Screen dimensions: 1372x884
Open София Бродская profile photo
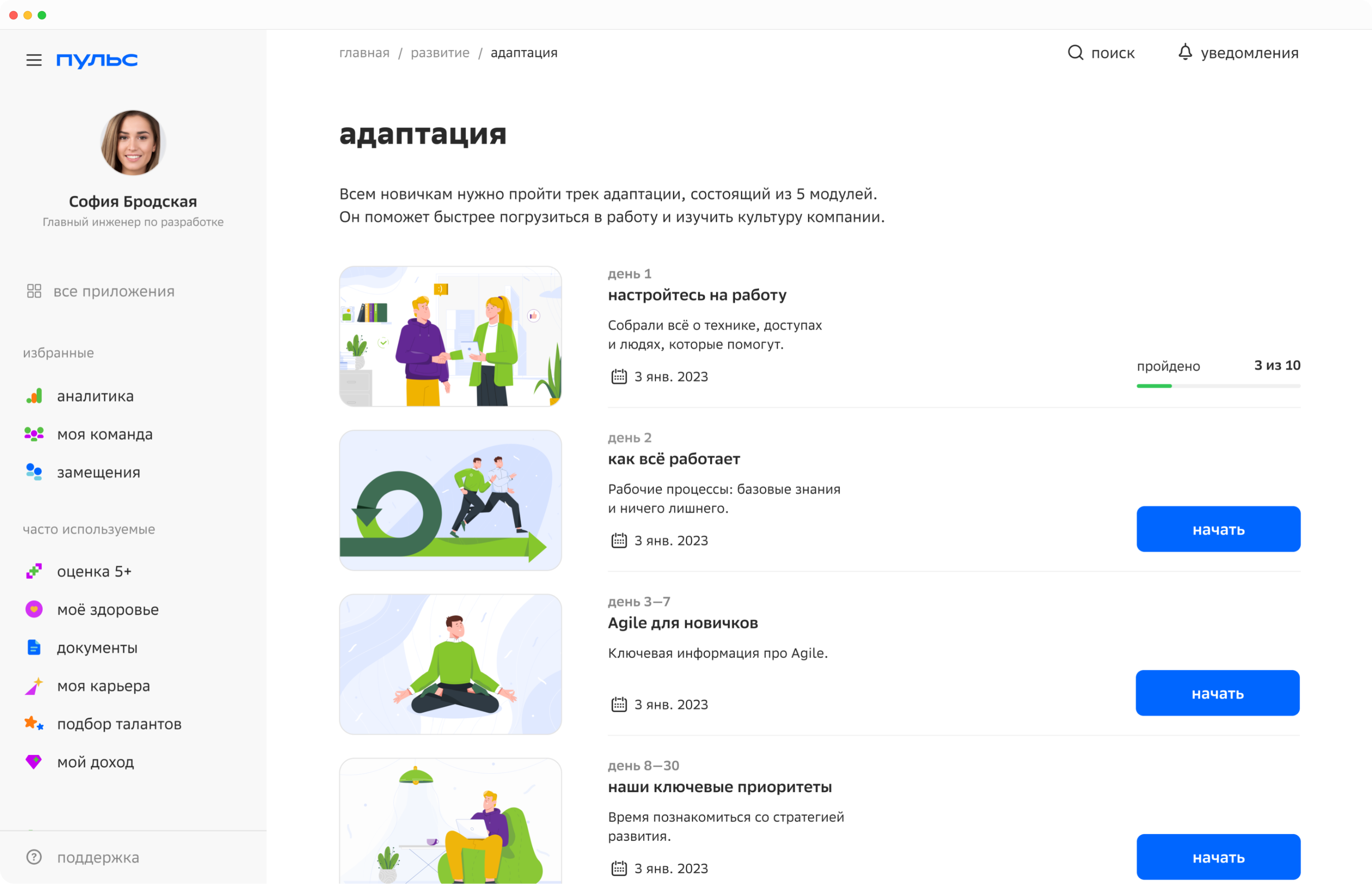(133, 143)
